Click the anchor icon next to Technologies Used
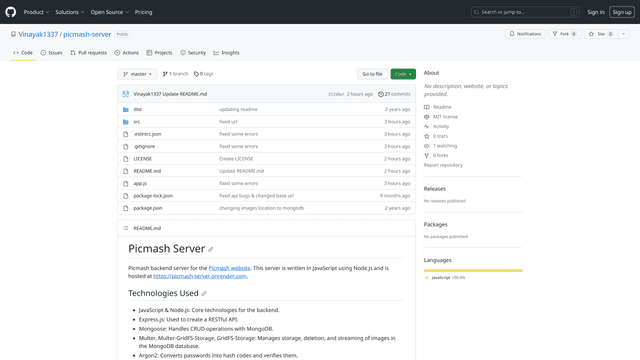Screen dimensions: 640x360 point(204,293)
